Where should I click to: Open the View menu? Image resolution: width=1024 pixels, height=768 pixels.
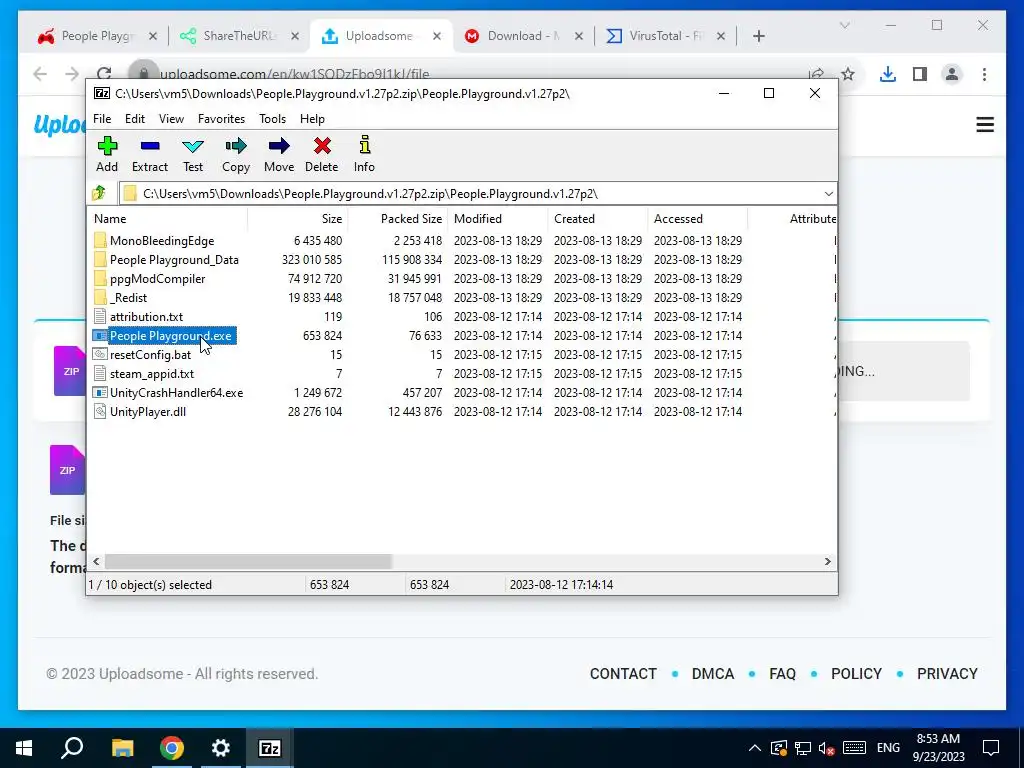[171, 119]
